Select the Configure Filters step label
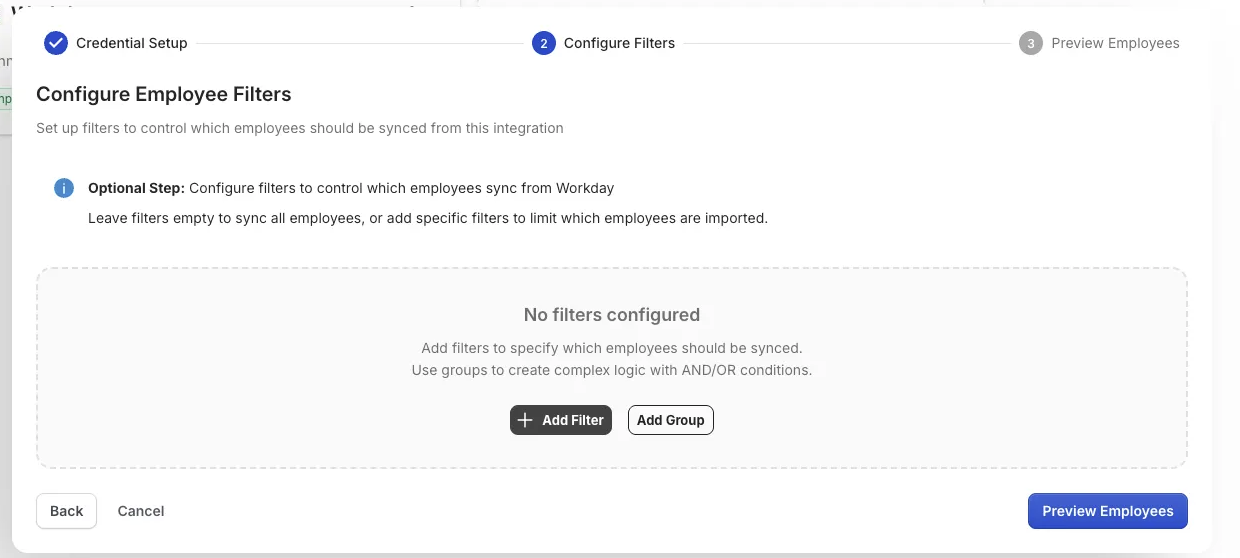1240x558 pixels. (x=619, y=43)
